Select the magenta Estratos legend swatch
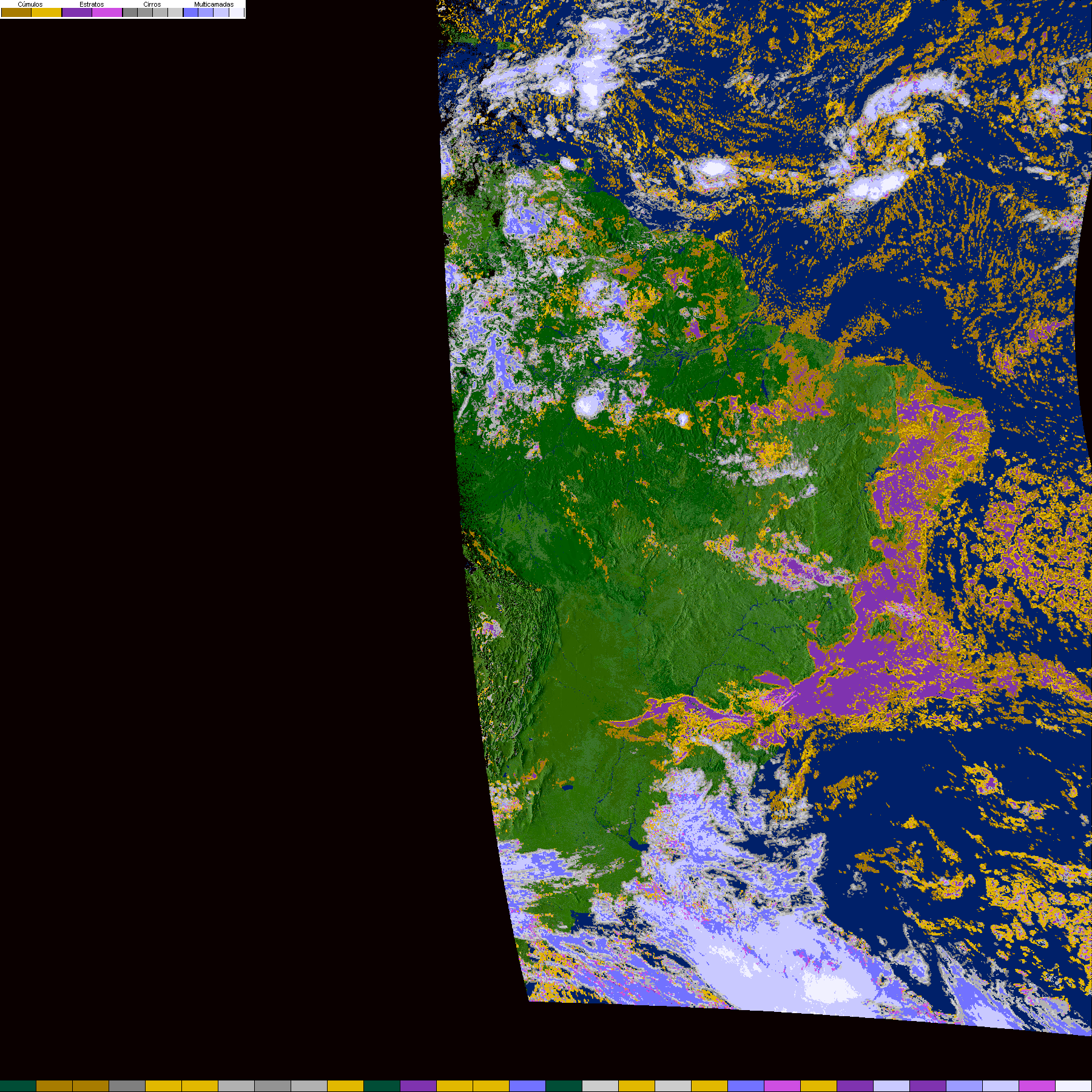 pyautogui.click(x=107, y=12)
